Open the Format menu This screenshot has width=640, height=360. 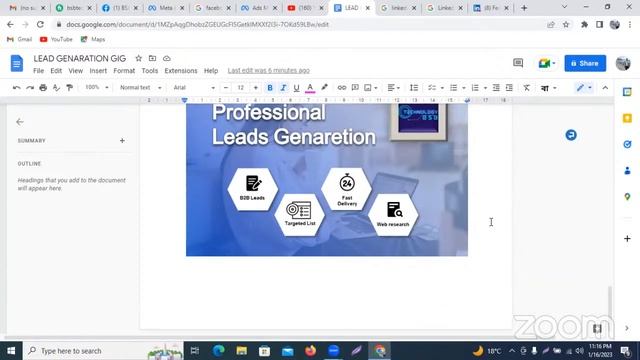[x=124, y=71]
